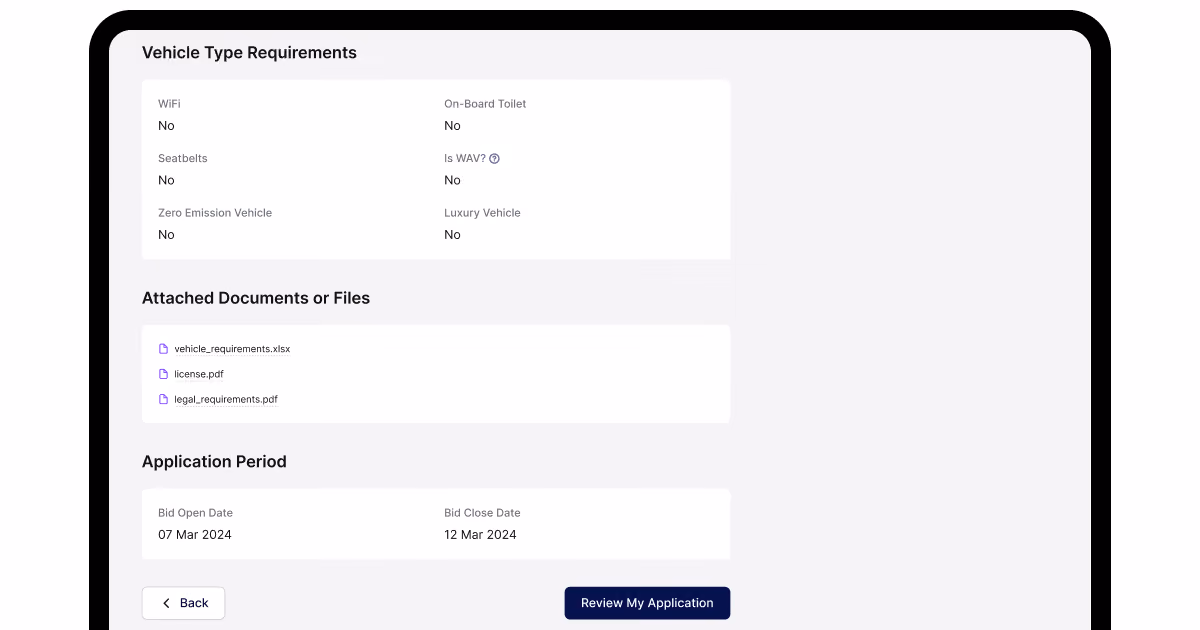Viewport: 1200px width, 630px height.
Task: Click the Is WAV? help icon
Action: (494, 158)
